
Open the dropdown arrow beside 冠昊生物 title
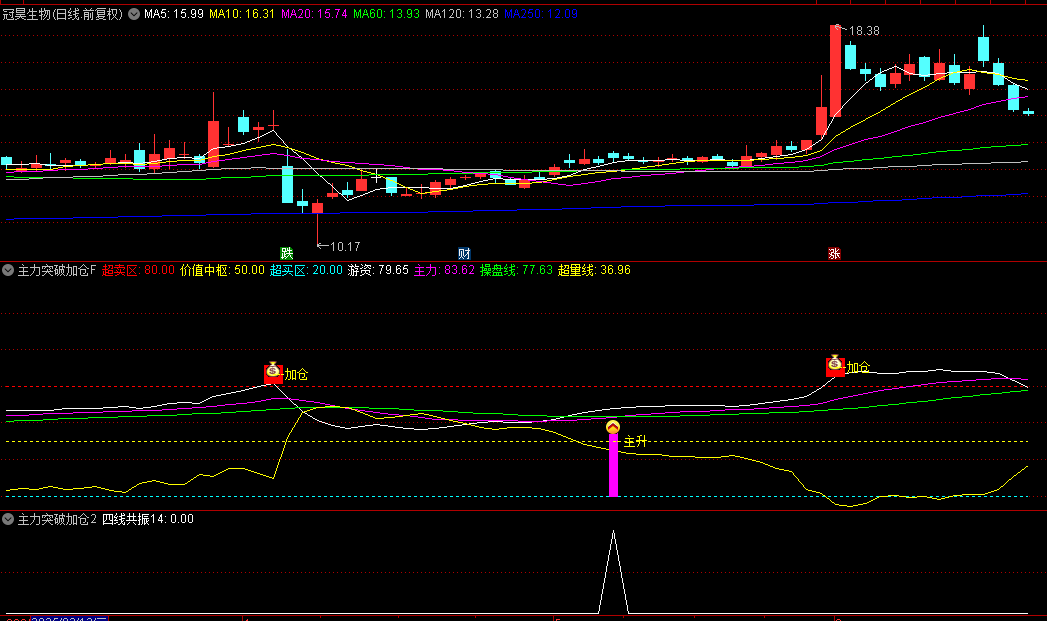134,13
